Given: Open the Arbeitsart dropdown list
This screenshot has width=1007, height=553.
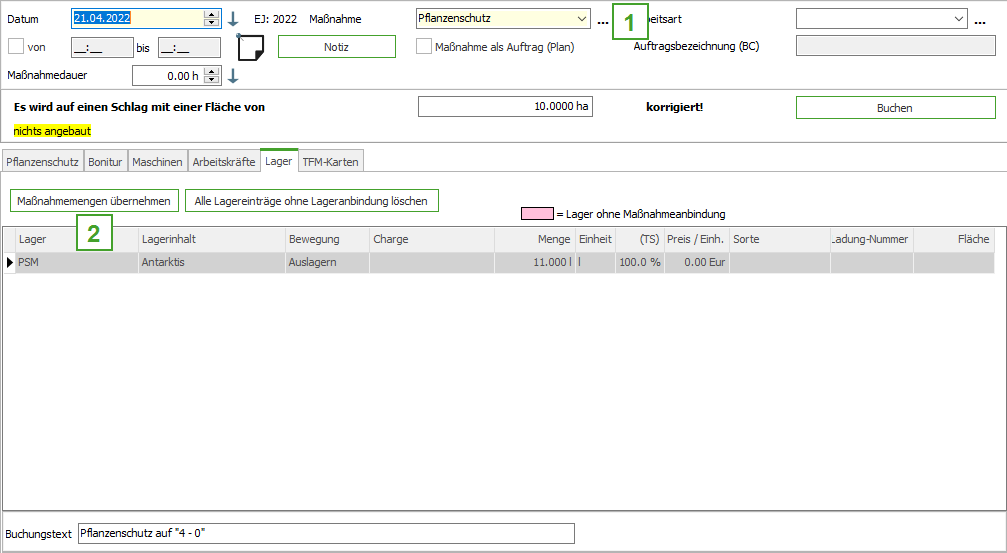Looking at the screenshot, I should [960, 19].
